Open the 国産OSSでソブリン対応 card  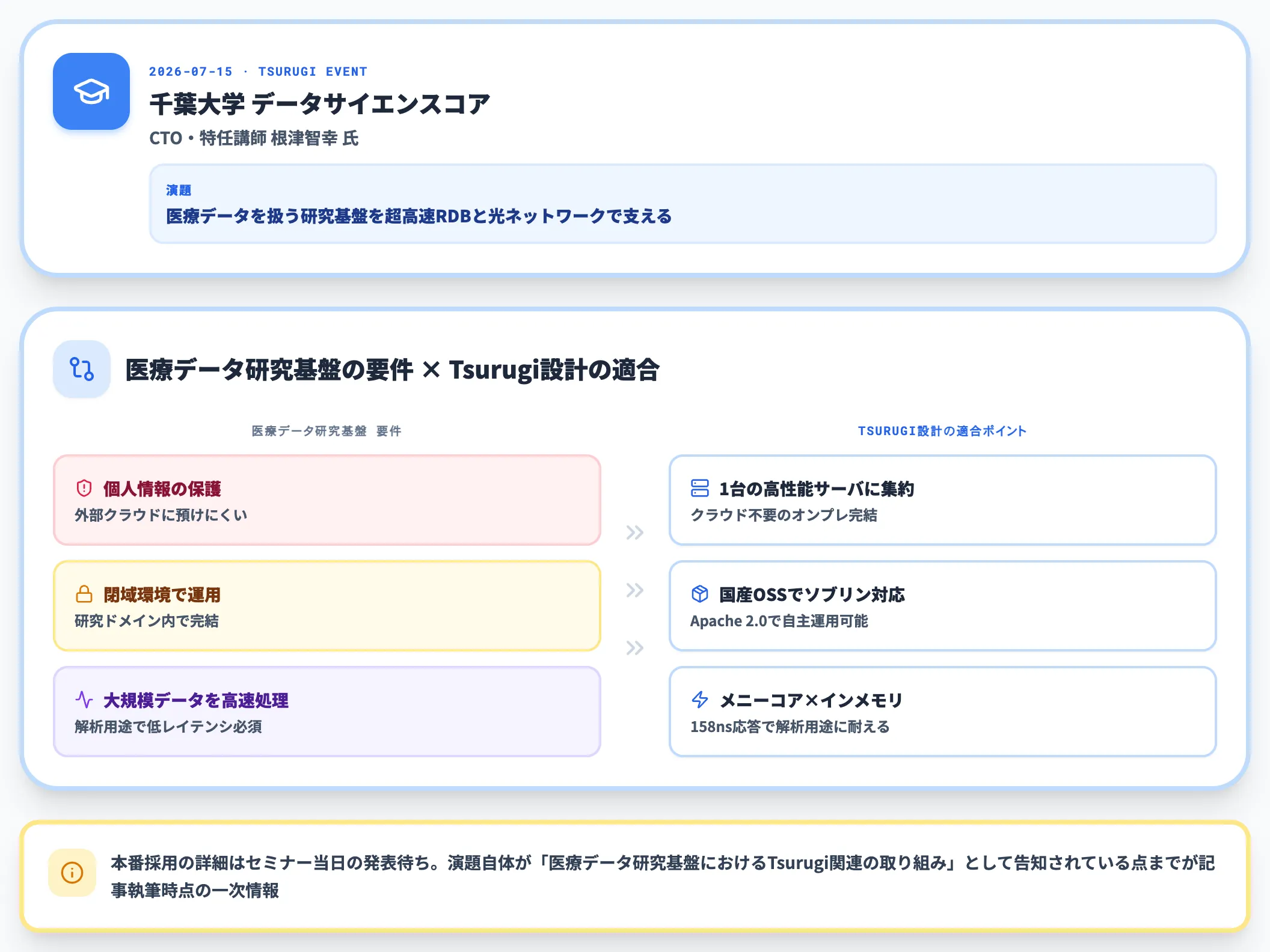click(x=942, y=606)
